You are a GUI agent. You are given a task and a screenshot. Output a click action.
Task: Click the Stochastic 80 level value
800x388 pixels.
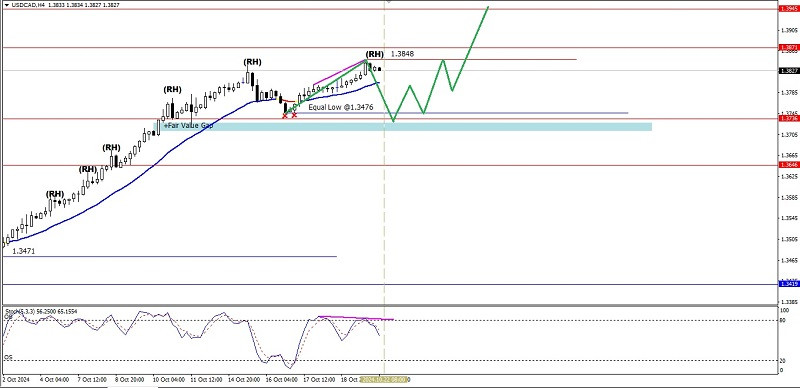(783, 321)
